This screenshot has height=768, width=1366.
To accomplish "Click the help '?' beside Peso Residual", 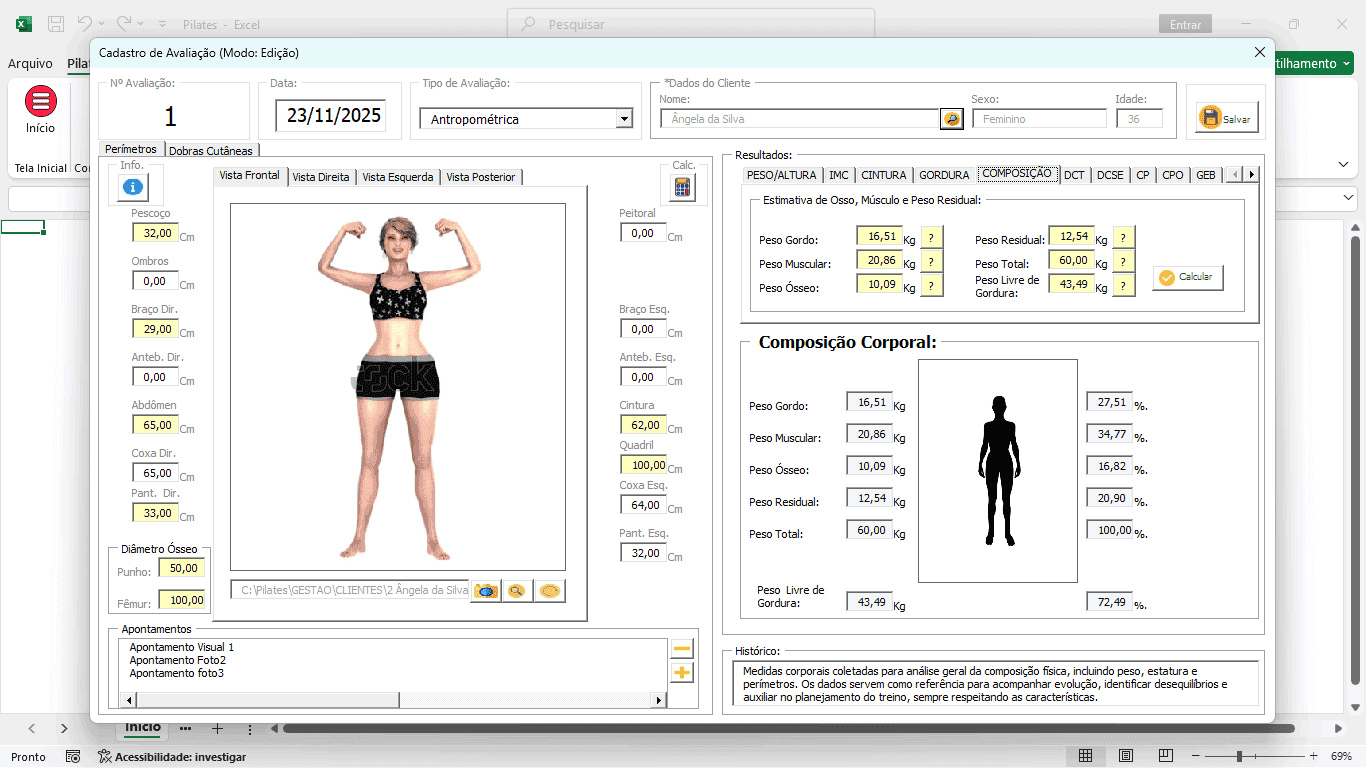I will (1123, 238).
